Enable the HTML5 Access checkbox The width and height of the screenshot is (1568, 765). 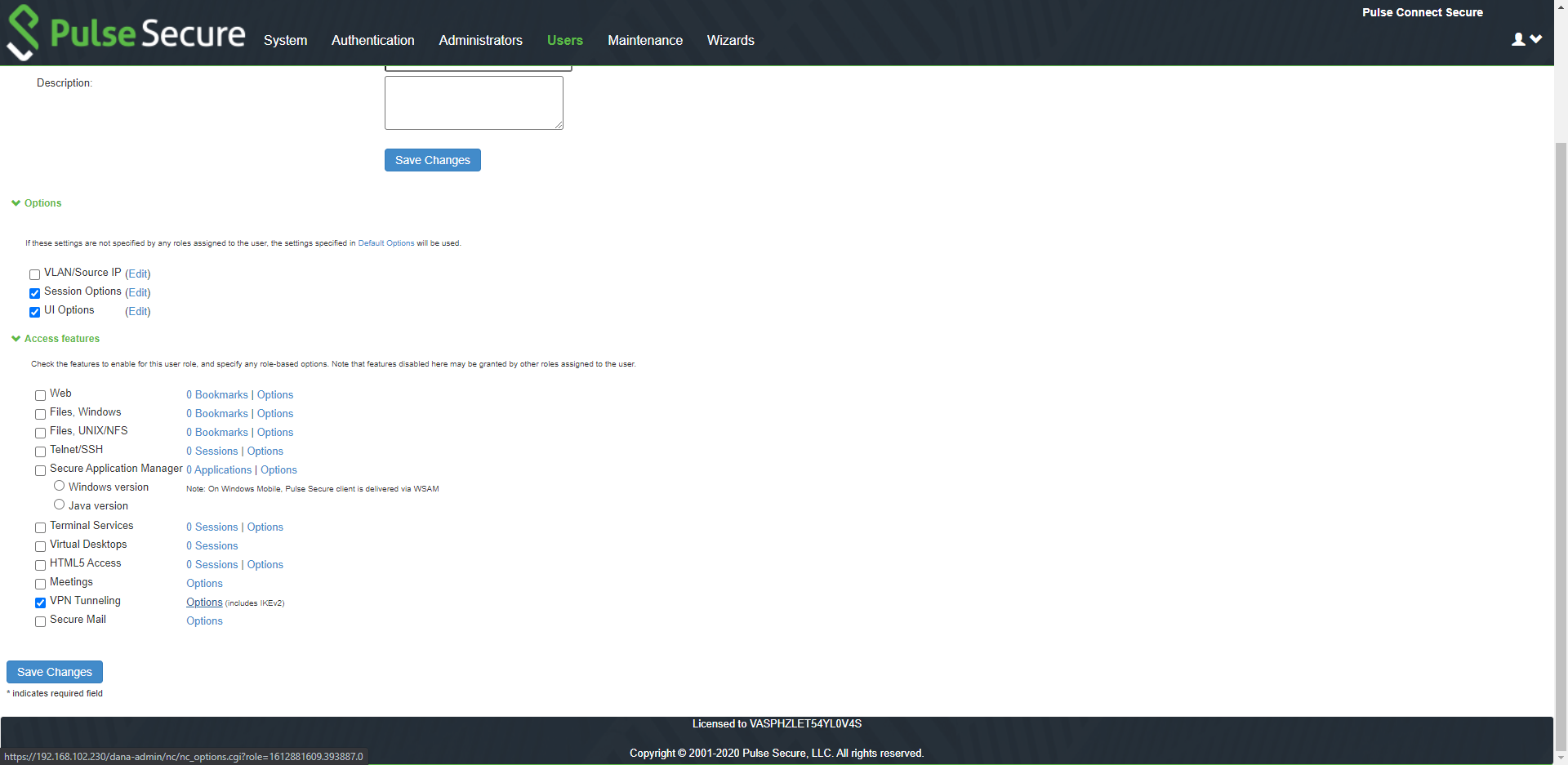click(x=40, y=565)
